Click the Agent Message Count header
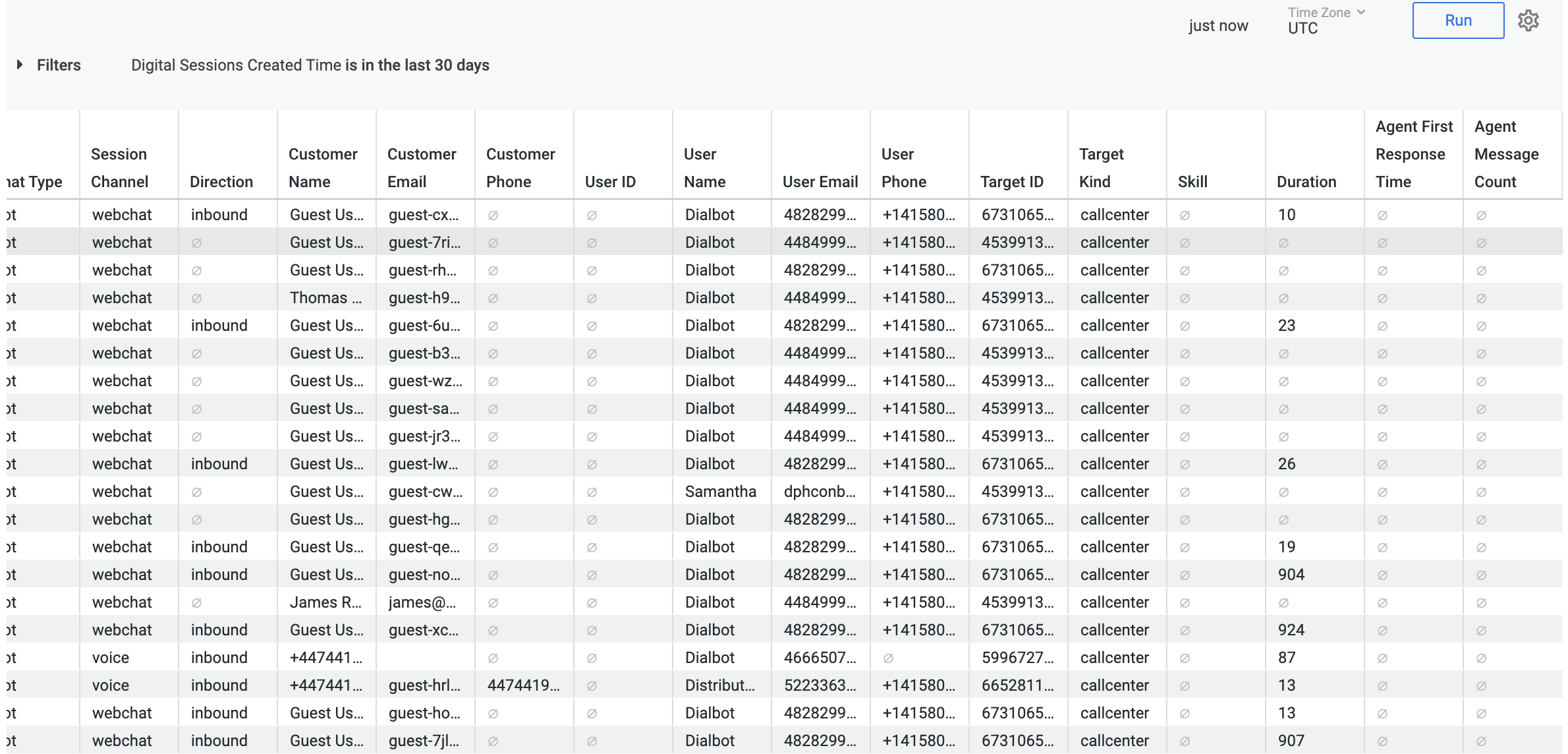This screenshot has height=754, width=1568. coord(1506,154)
